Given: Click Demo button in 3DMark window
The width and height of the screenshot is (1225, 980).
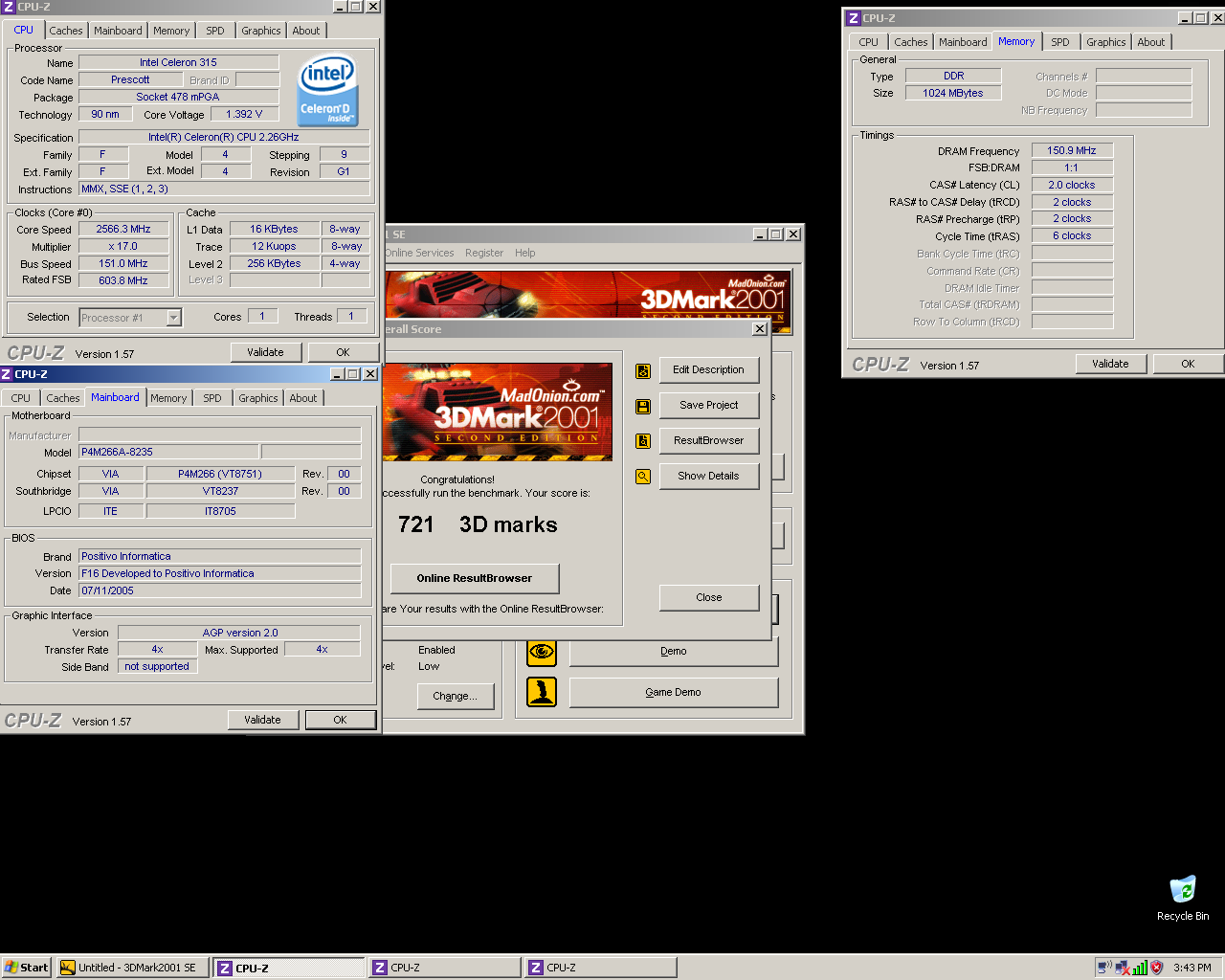Looking at the screenshot, I should [x=674, y=651].
